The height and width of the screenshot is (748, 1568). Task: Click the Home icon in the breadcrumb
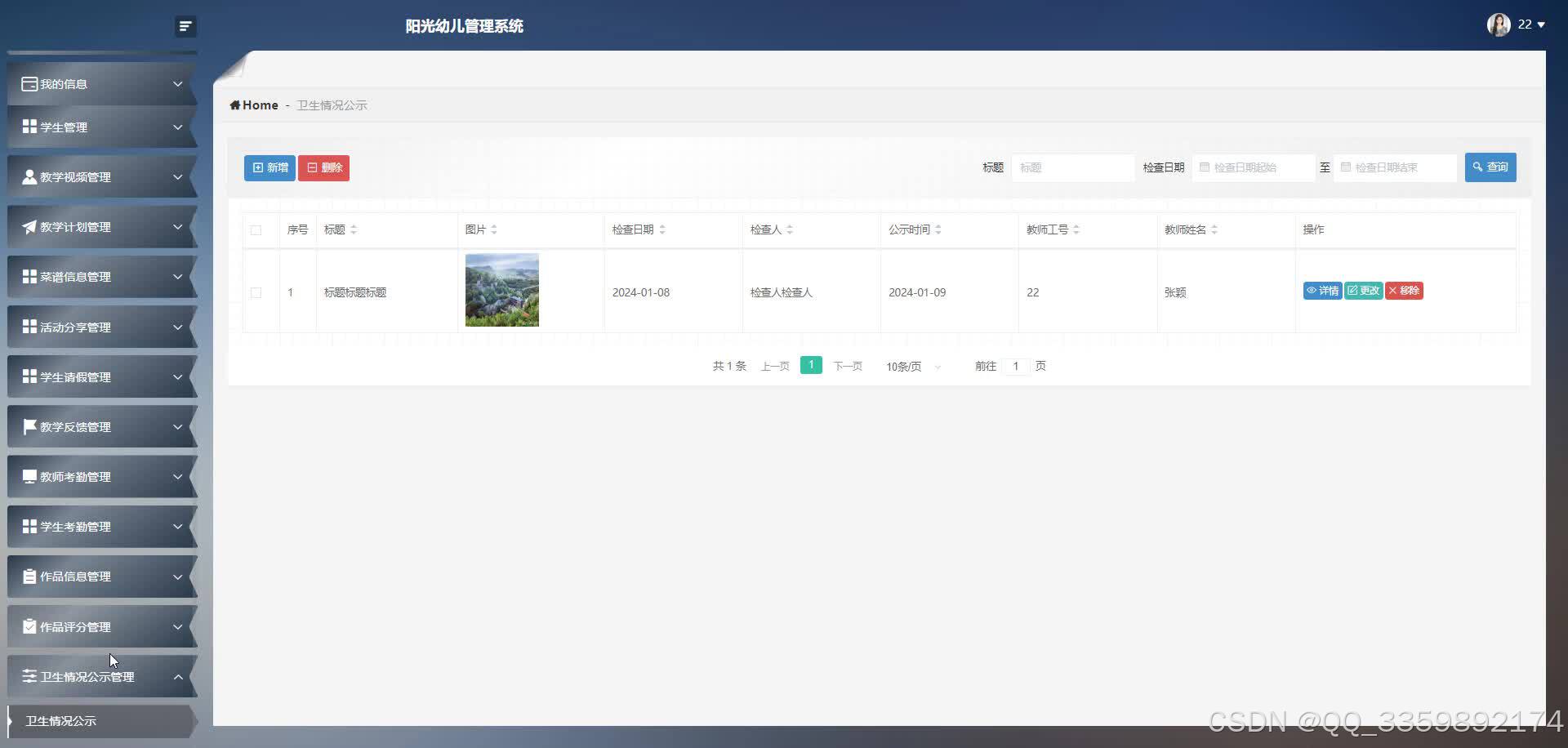234,105
